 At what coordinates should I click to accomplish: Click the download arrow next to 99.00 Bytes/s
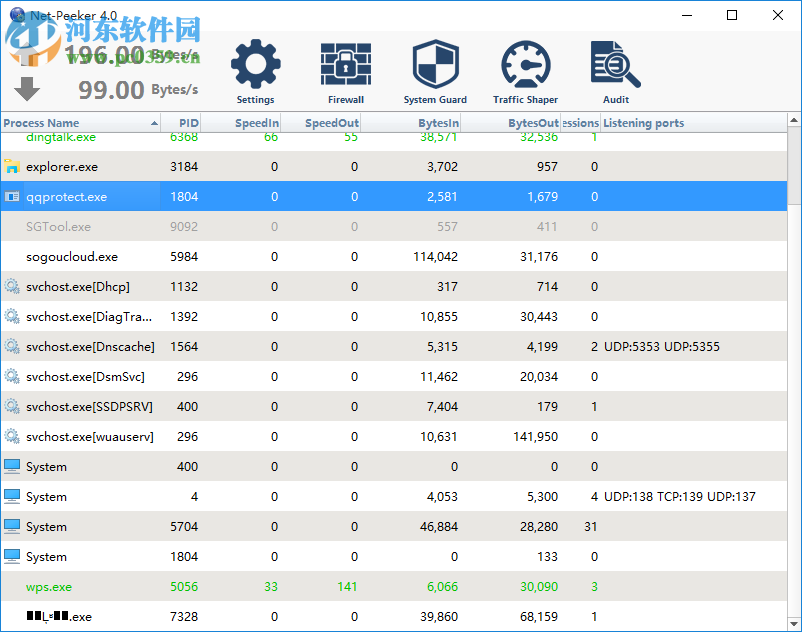coord(26,89)
